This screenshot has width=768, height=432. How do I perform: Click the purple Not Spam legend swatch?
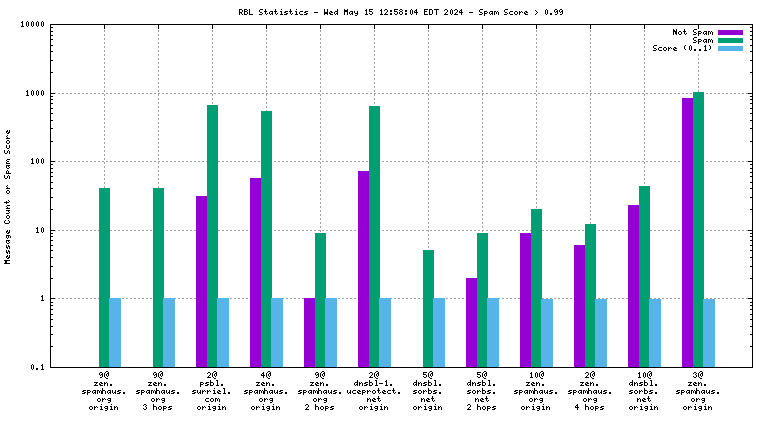tap(730, 32)
